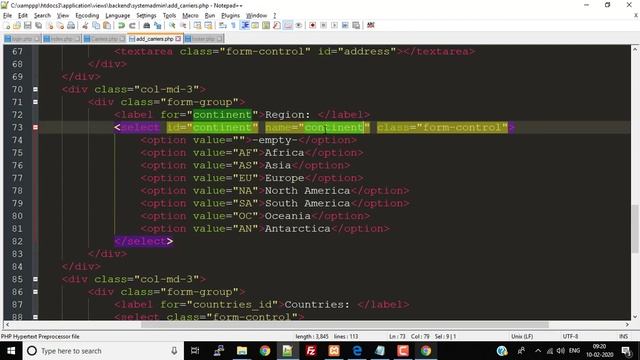Click the Copy toolbar icon
Viewport: 640px width, 360px height.
(96, 25)
